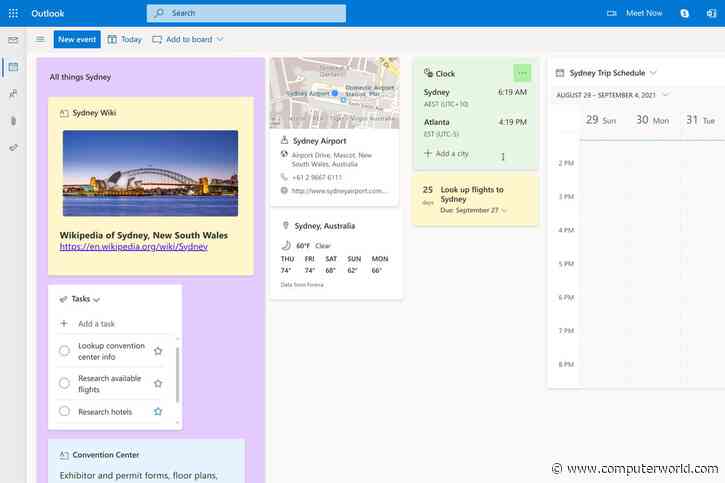
Task: Select the 31 Tue day header
Action: (x=700, y=120)
